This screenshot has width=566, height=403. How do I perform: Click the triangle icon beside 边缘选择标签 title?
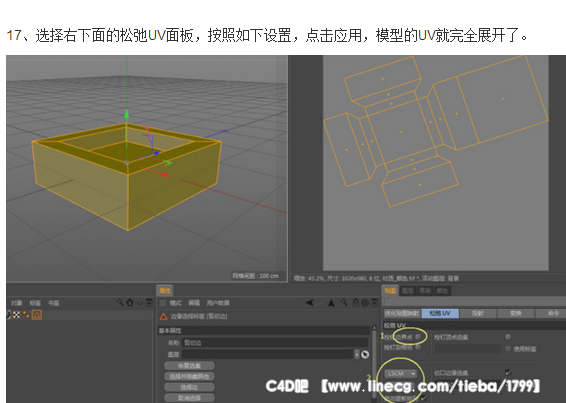pyautogui.click(x=163, y=317)
